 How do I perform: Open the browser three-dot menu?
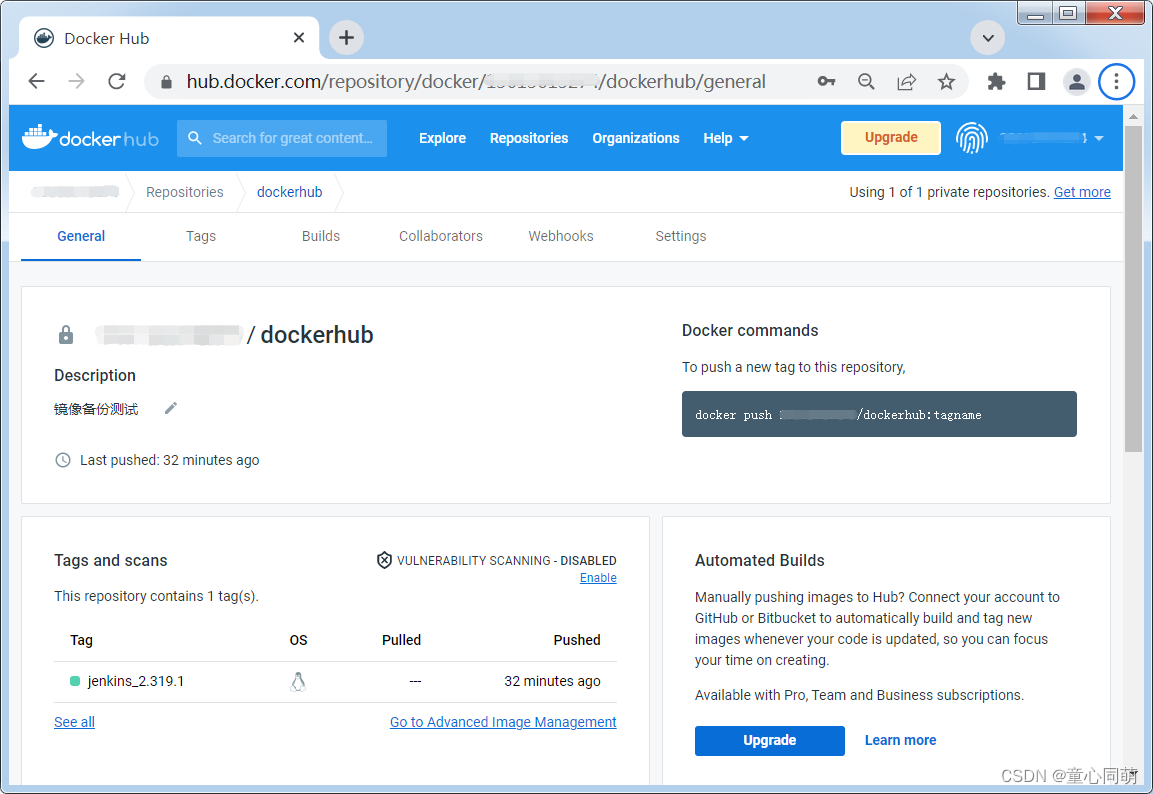[1116, 81]
